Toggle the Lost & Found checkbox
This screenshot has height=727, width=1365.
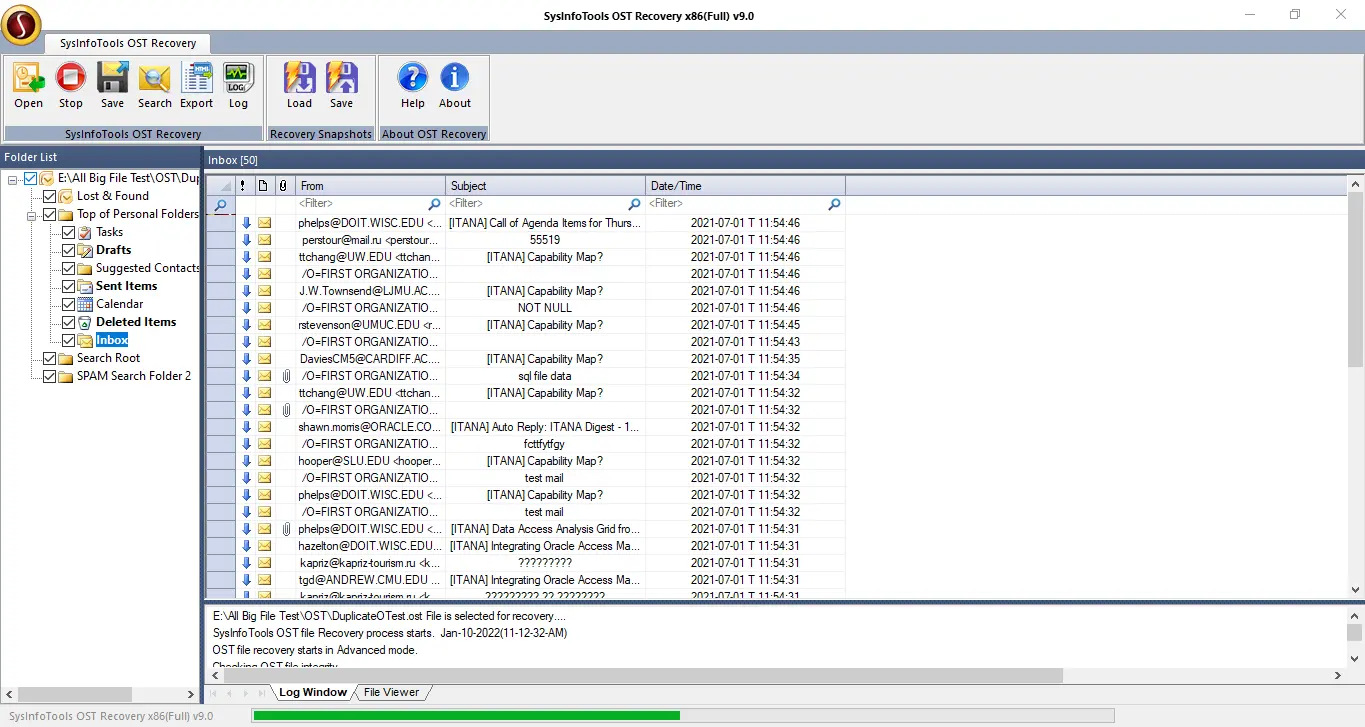[50, 196]
